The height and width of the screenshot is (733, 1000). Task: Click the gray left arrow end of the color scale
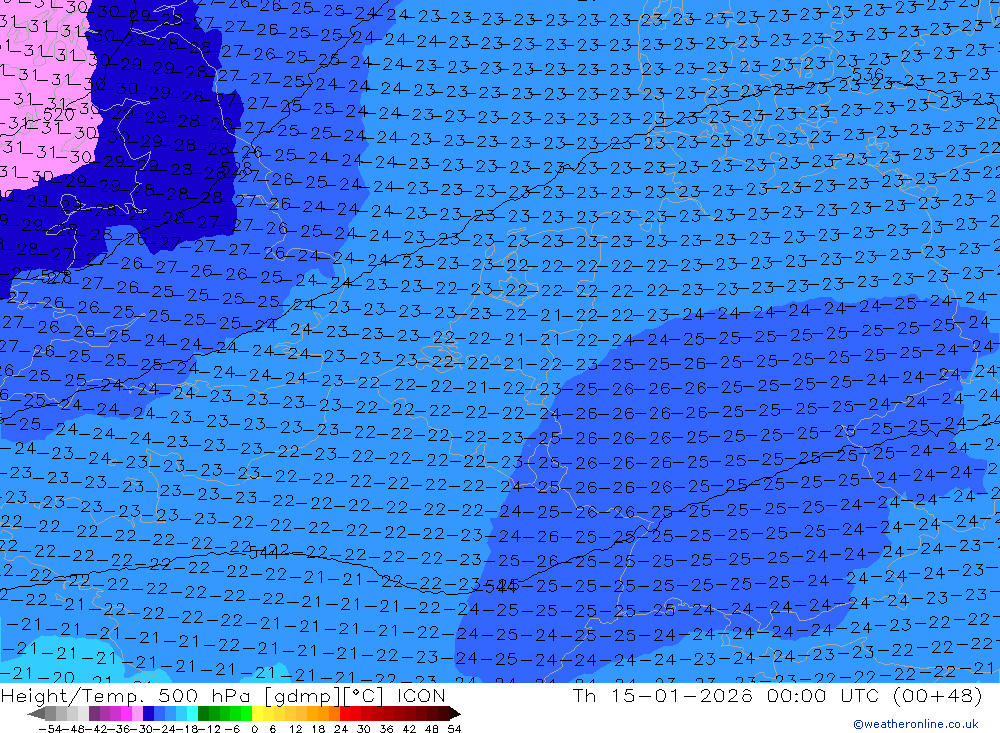click(36, 713)
